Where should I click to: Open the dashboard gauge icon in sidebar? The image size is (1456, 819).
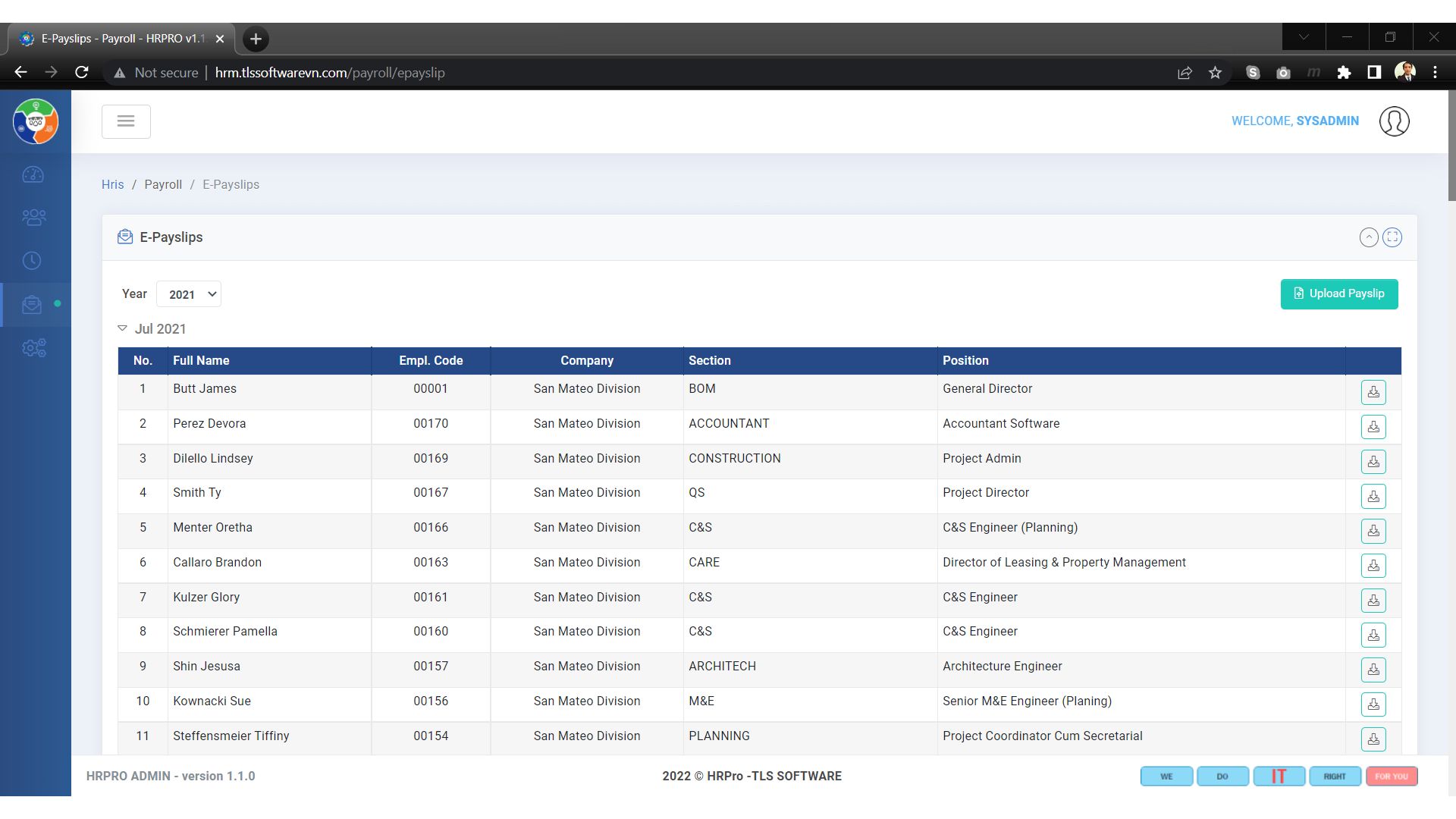pyautogui.click(x=33, y=175)
